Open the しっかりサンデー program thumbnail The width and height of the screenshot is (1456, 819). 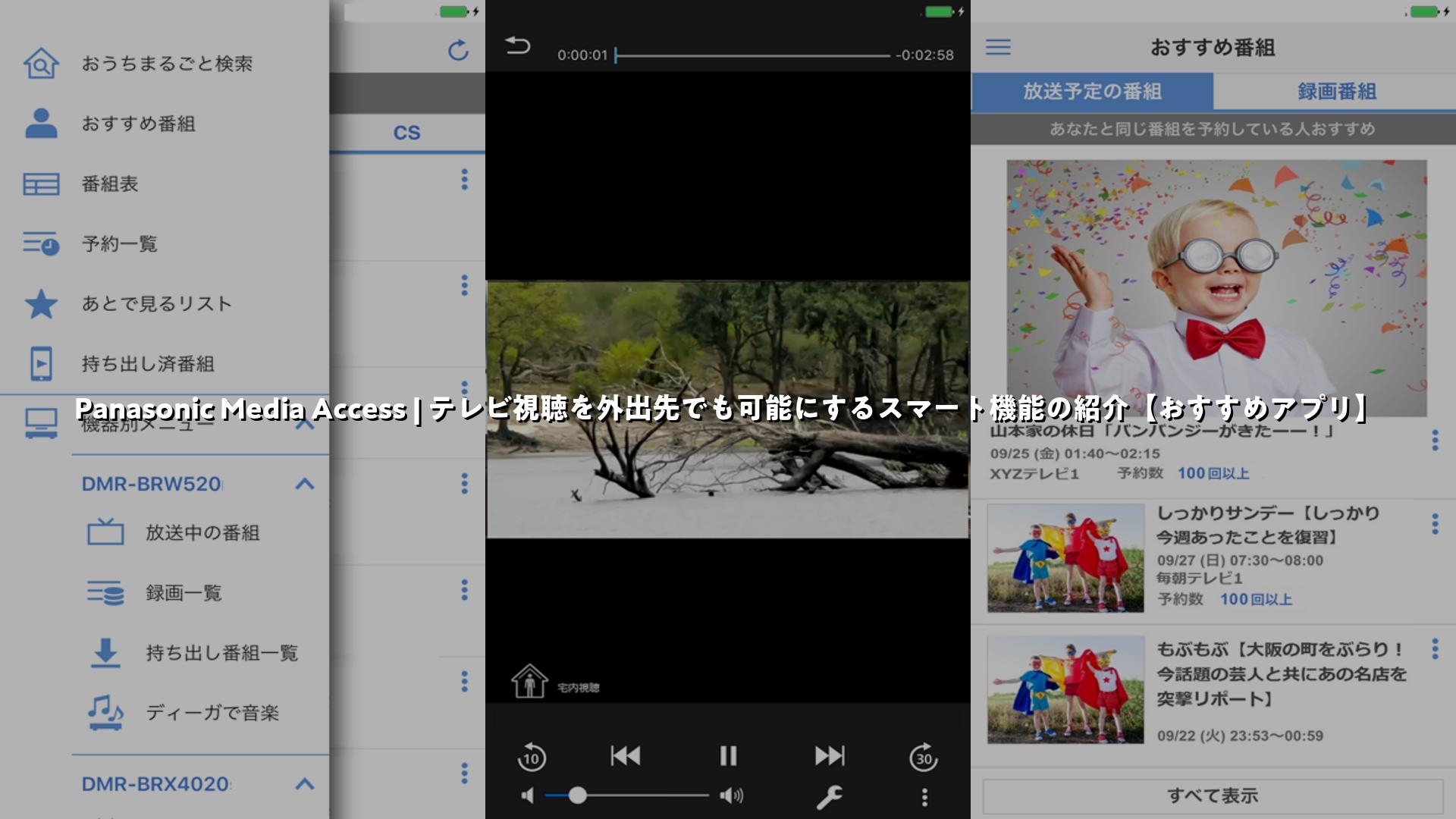[1065, 558]
